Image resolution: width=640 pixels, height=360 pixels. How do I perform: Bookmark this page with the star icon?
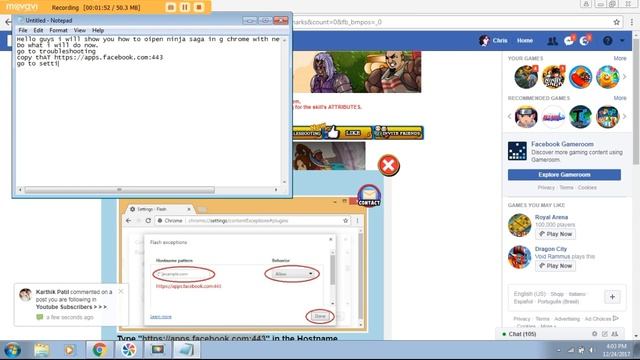(x=617, y=22)
